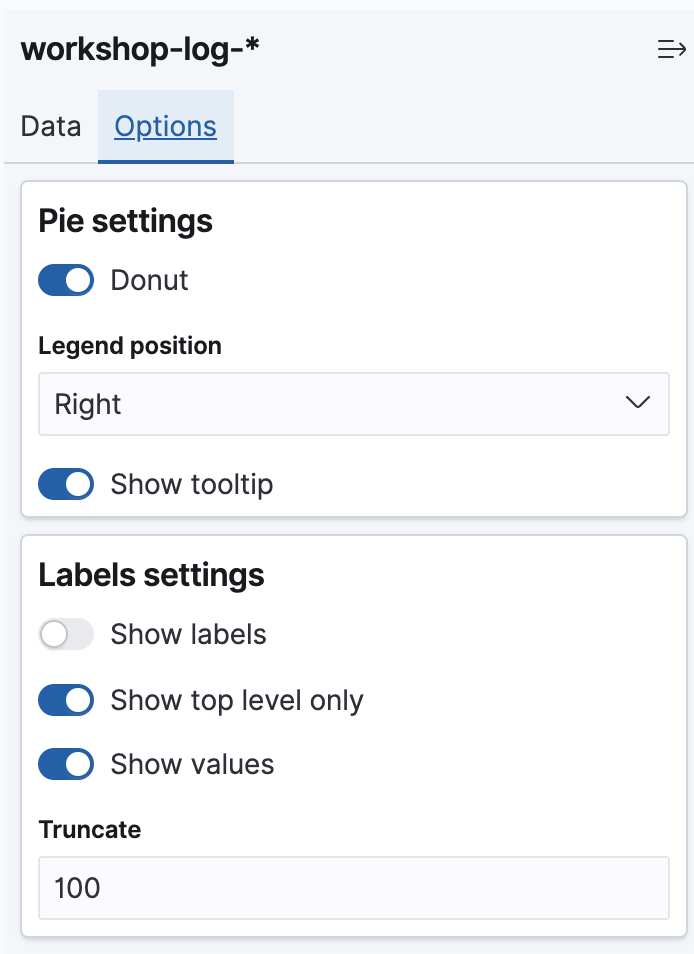Switch to the Data tab
The height and width of the screenshot is (954, 694).
point(51,127)
